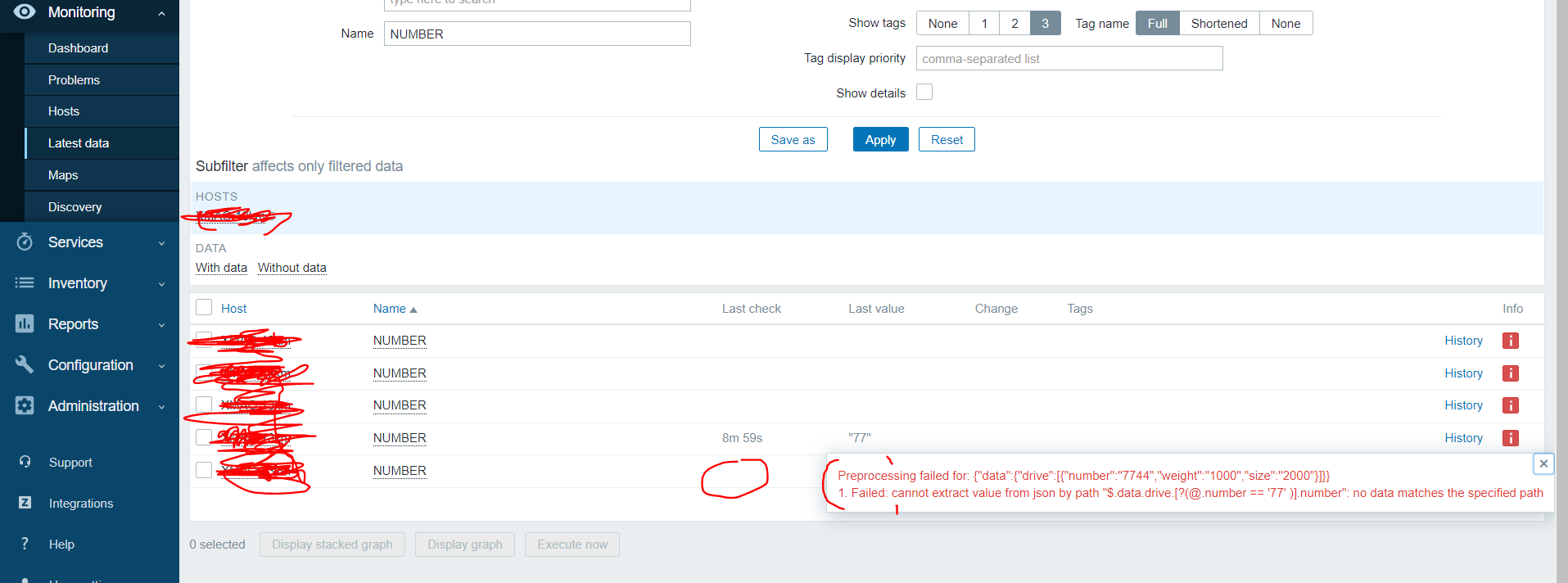This screenshot has width=1568, height=583.
Task: Set Tag name to Full
Action: (x=1158, y=23)
